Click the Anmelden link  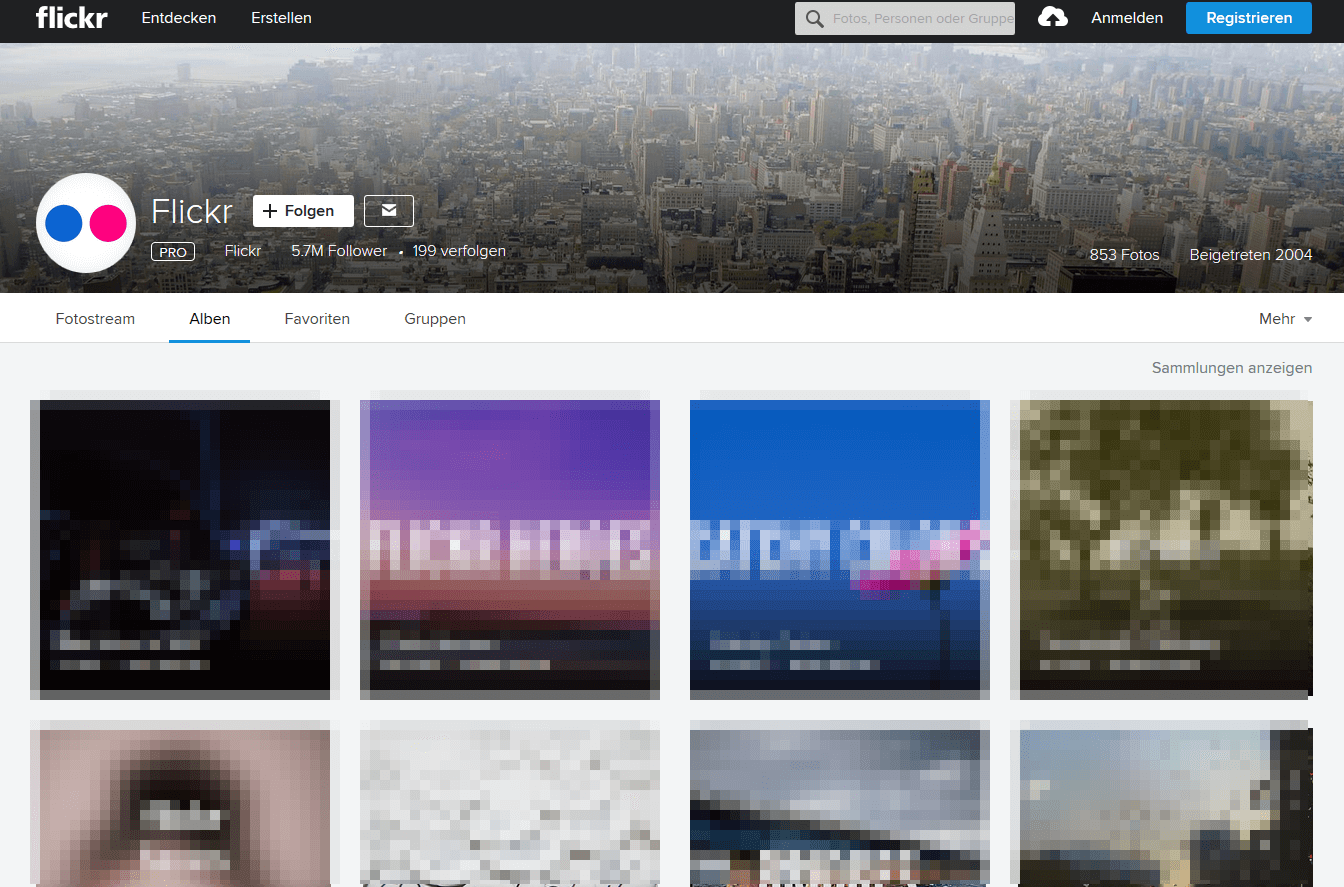tap(1127, 18)
